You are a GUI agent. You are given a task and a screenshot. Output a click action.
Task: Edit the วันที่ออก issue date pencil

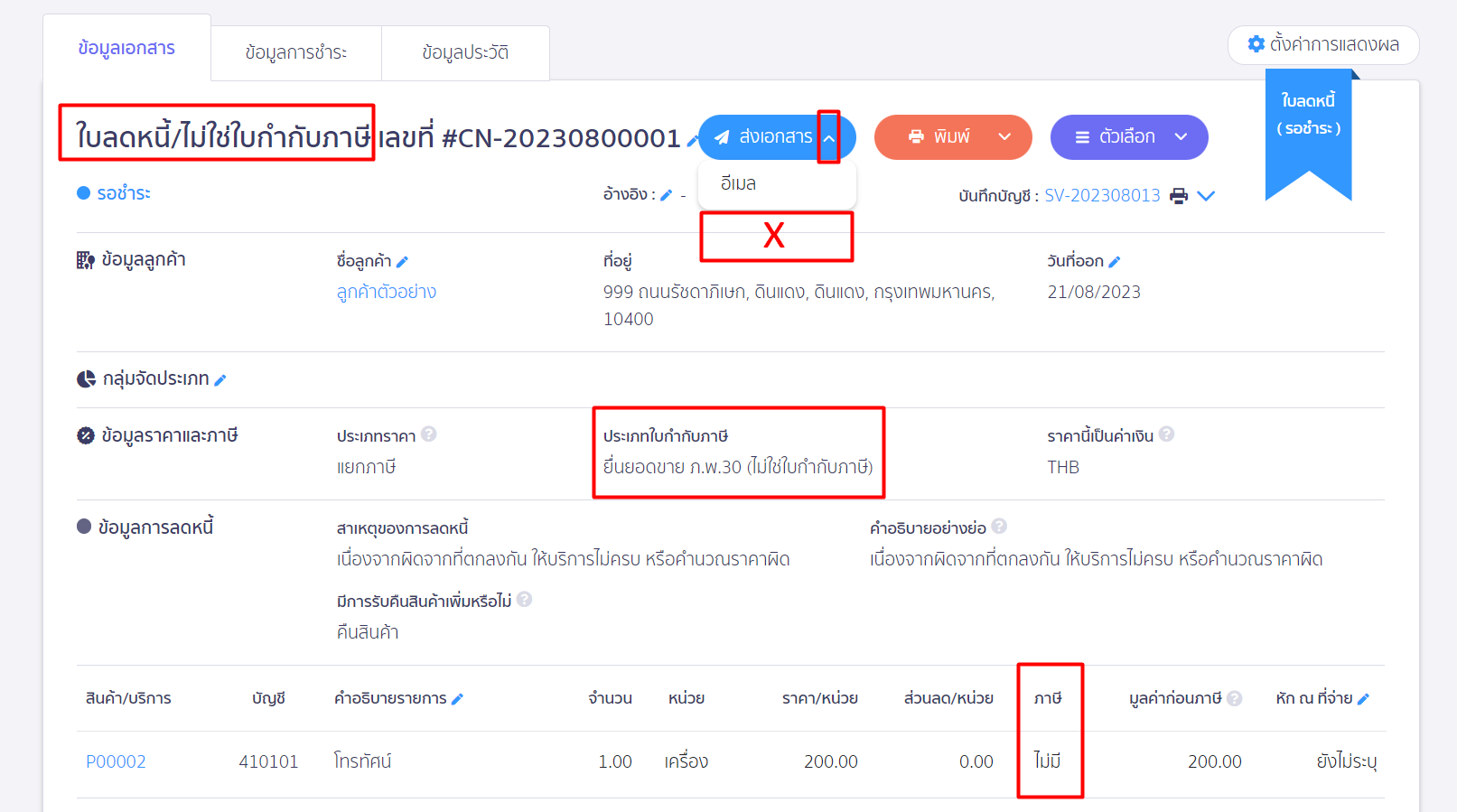[1115, 262]
